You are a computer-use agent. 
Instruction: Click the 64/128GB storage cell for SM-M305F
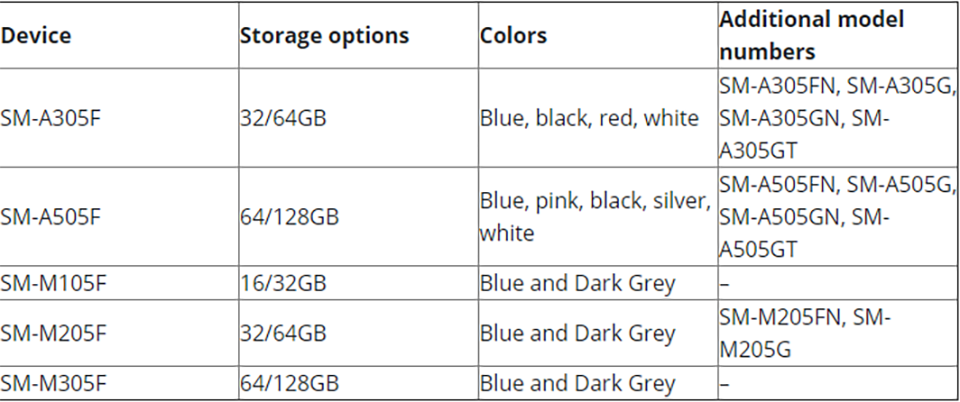coord(359,384)
